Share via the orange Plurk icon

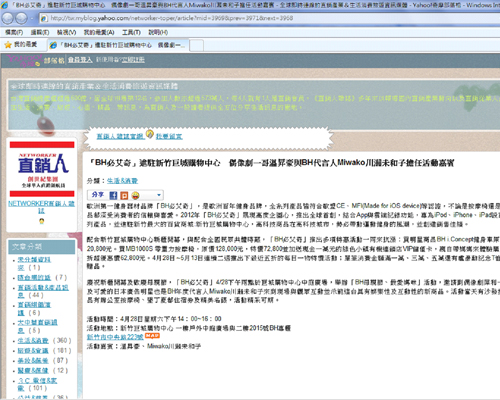tap(124, 195)
